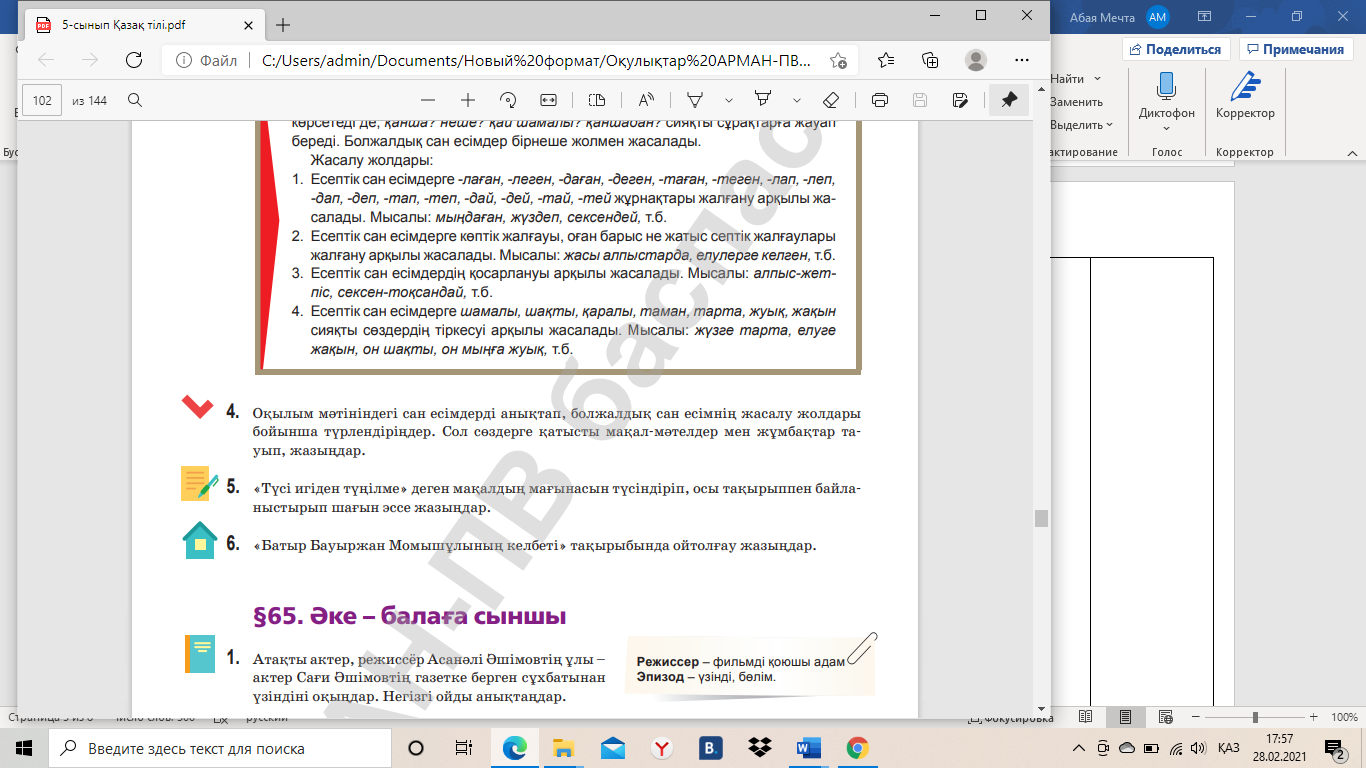Image resolution: width=1366 pixels, height=768 pixels.
Task: Open Примечания in Word
Action: (x=1295, y=49)
